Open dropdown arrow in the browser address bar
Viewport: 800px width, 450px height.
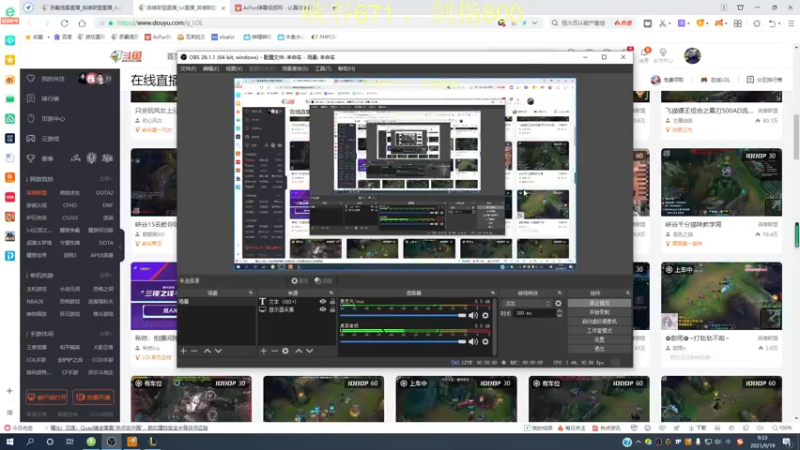click(534, 23)
